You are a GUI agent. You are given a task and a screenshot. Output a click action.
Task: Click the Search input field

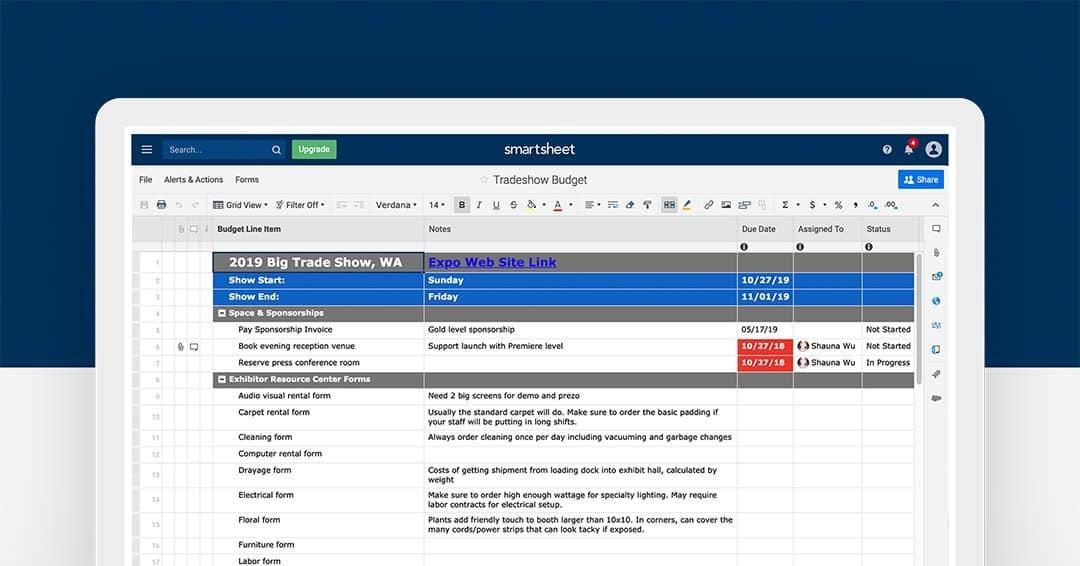(215, 150)
